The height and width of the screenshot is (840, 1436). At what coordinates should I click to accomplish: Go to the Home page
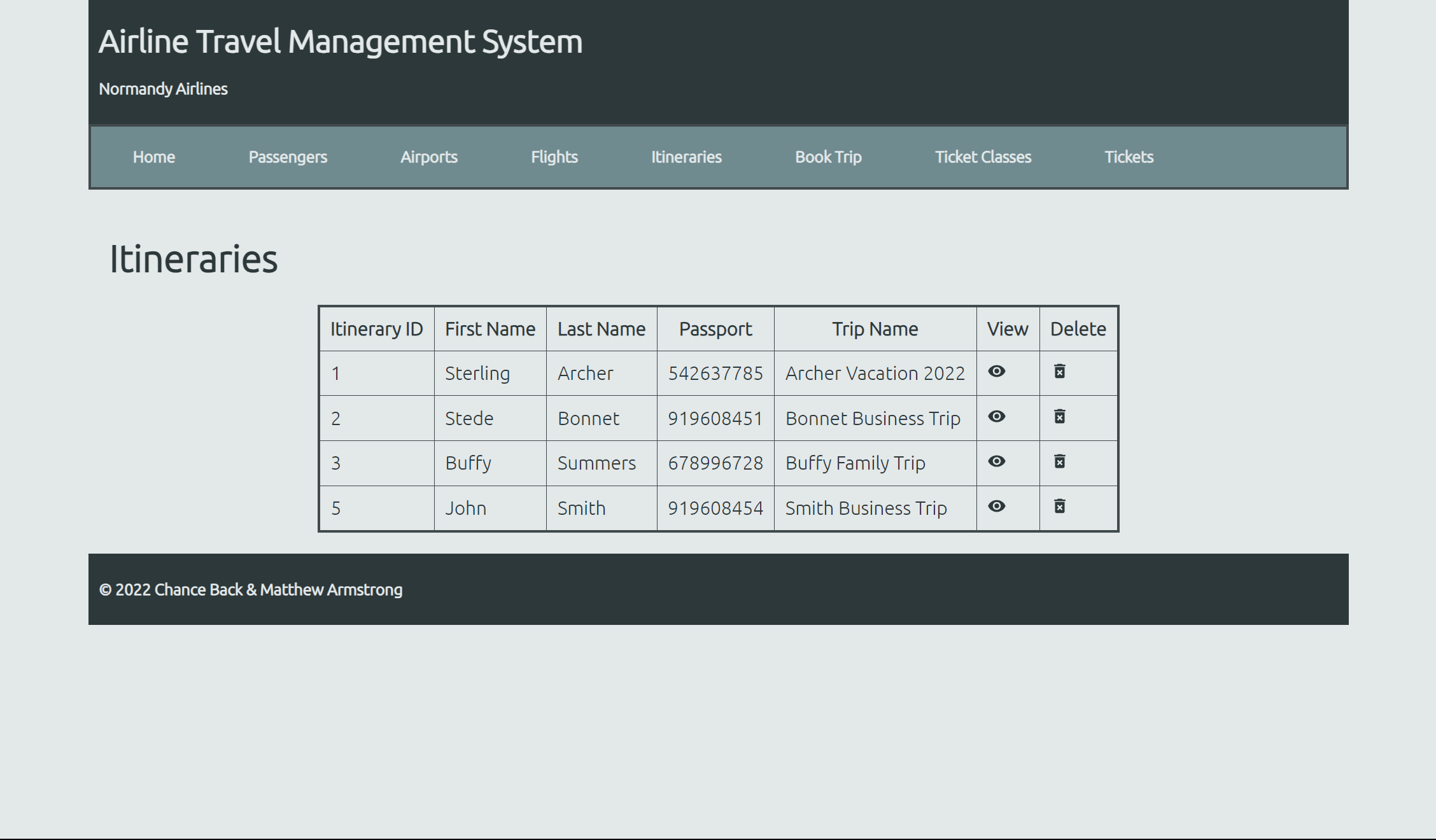click(x=154, y=157)
